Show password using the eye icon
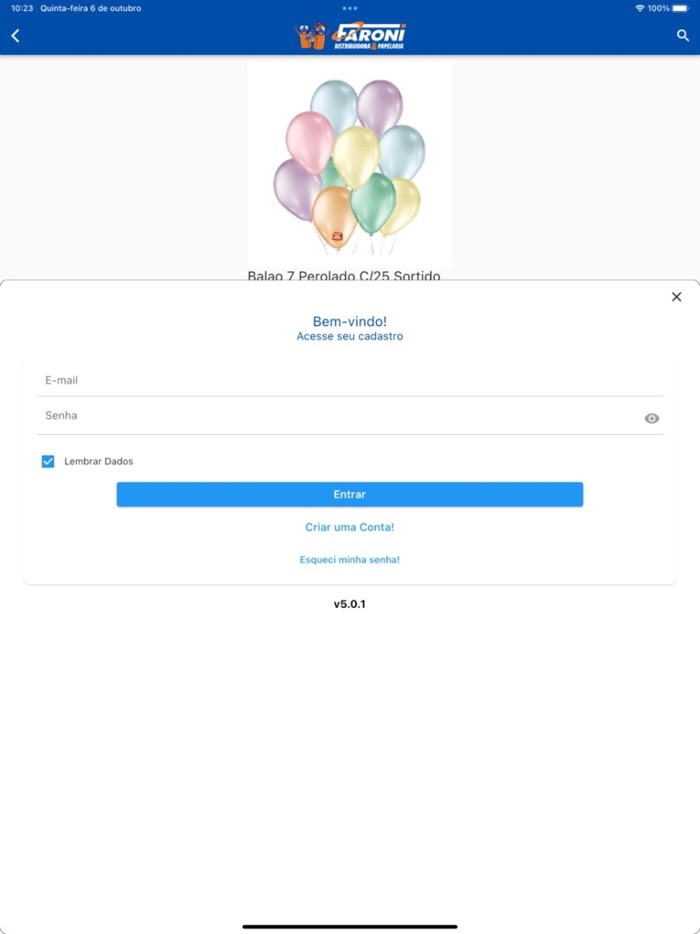Screen dimensions: 700x934 tap(652, 418)
